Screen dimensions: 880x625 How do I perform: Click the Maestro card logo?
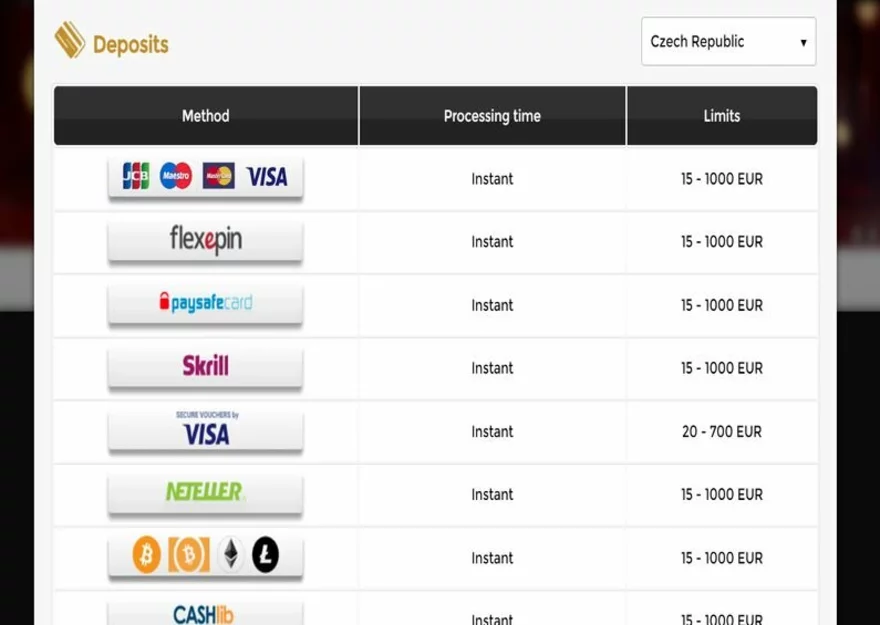(175, 177)
